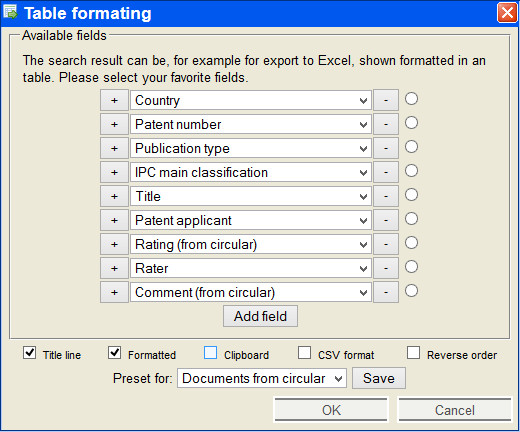
Task: Save the current preset
Action: [379, 378]
